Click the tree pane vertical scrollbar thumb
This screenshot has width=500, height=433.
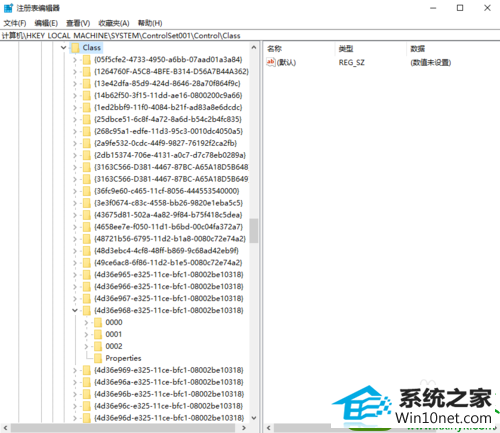click(x=254, y=231)
